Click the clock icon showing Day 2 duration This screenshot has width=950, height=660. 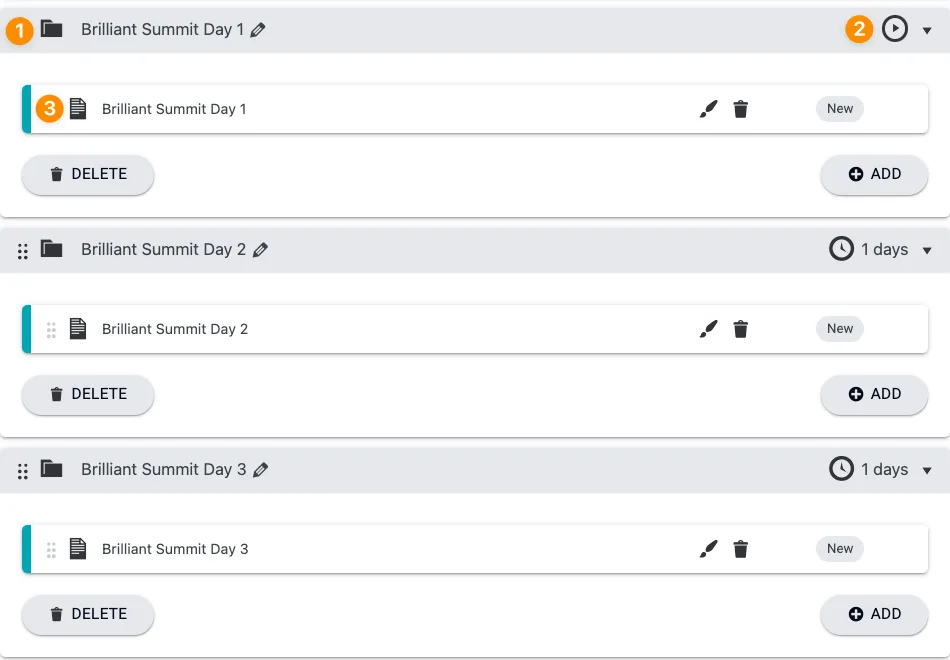click(841, 249)
